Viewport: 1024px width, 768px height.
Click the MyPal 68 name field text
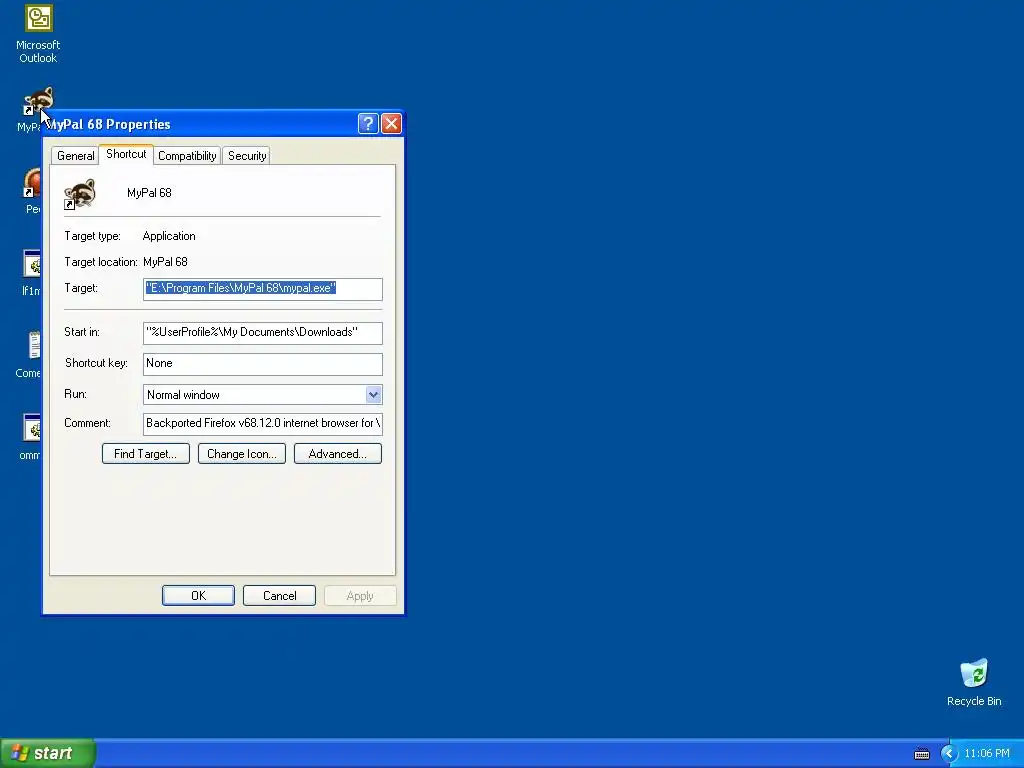pyautogui.click(x=150, y=193)
